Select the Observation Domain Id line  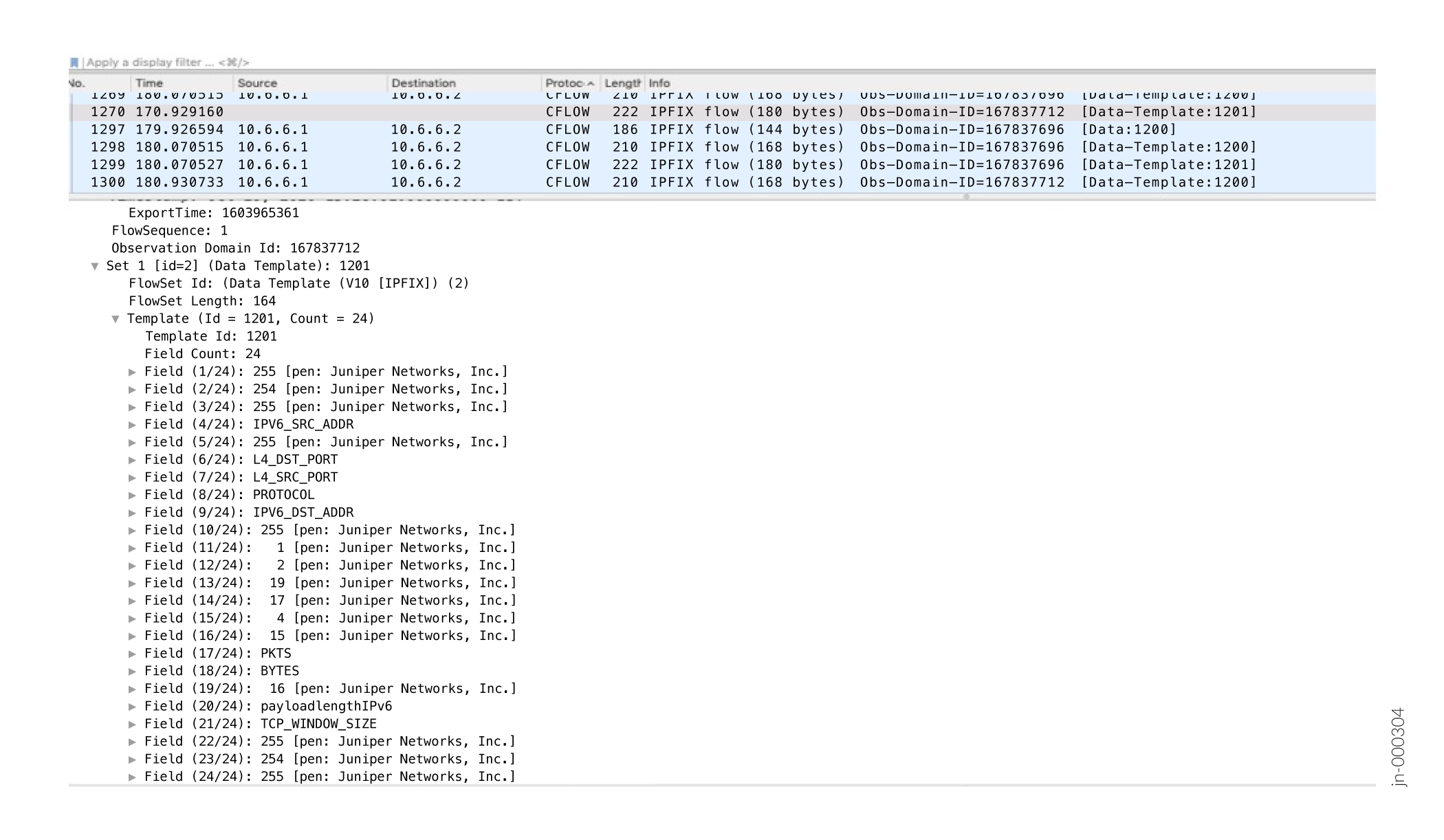235,248
